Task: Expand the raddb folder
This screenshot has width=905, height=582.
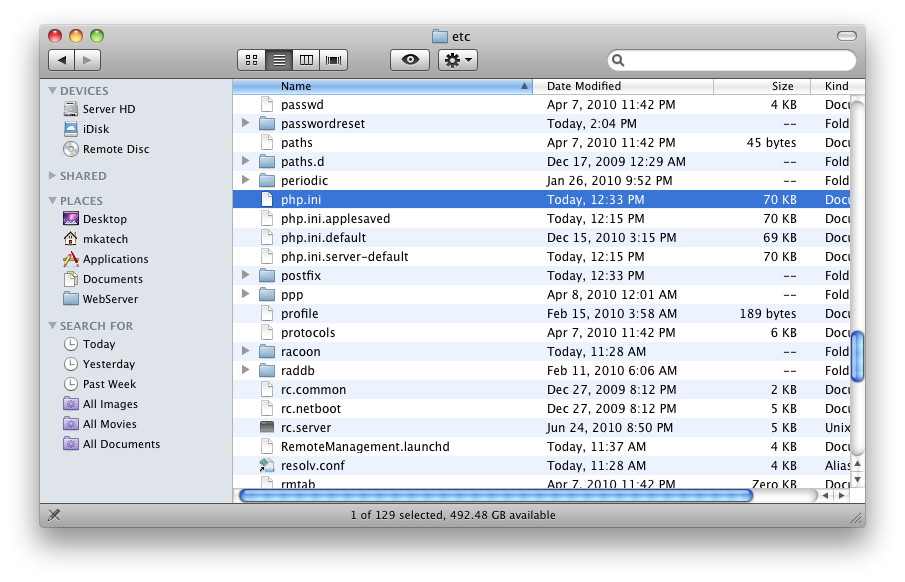Action: click(x=245, y=370)
